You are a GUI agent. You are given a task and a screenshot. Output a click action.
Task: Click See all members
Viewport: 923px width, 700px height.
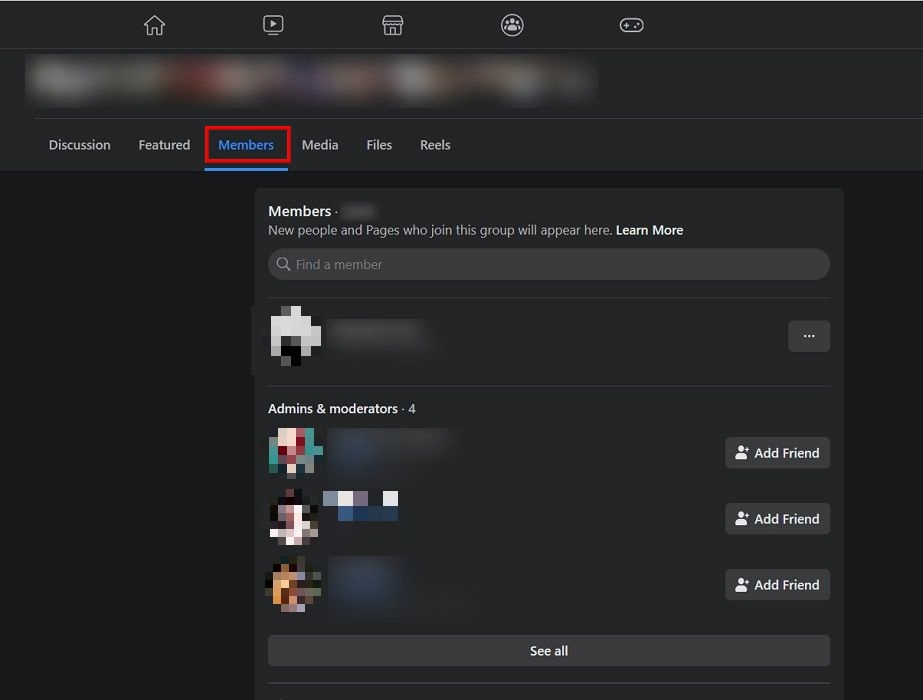548,651
